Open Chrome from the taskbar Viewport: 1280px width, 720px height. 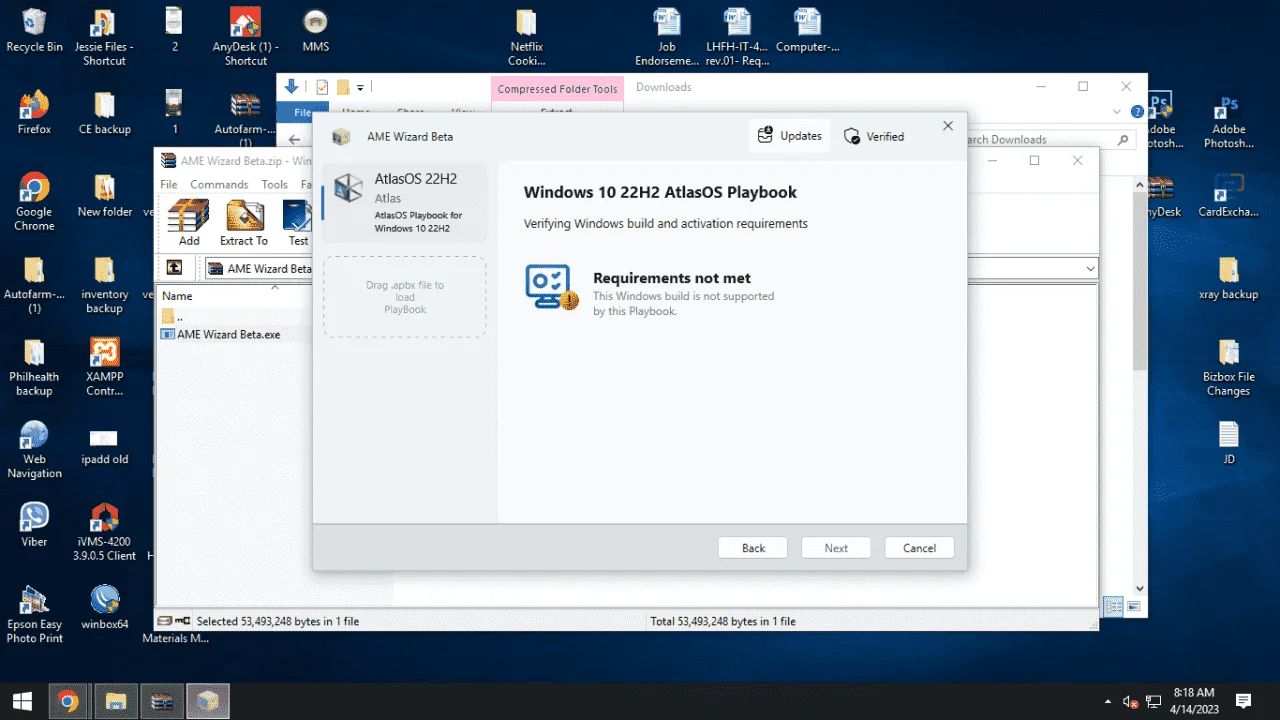point(68,701)
